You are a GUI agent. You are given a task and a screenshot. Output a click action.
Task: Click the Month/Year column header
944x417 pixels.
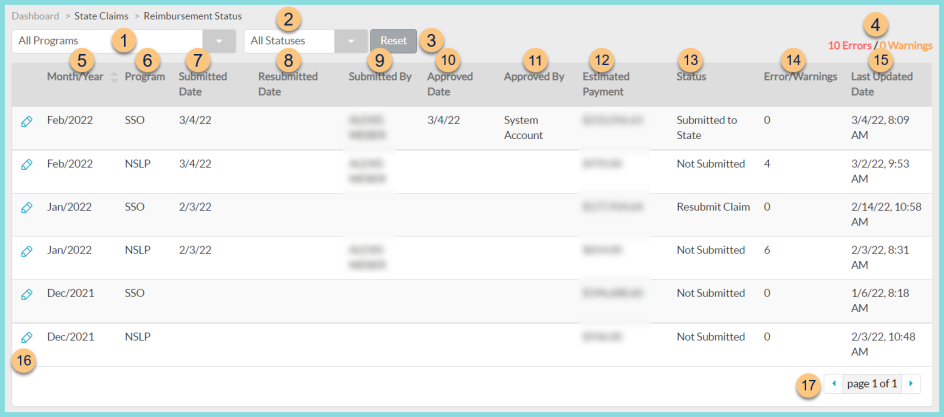pos(75,77)
